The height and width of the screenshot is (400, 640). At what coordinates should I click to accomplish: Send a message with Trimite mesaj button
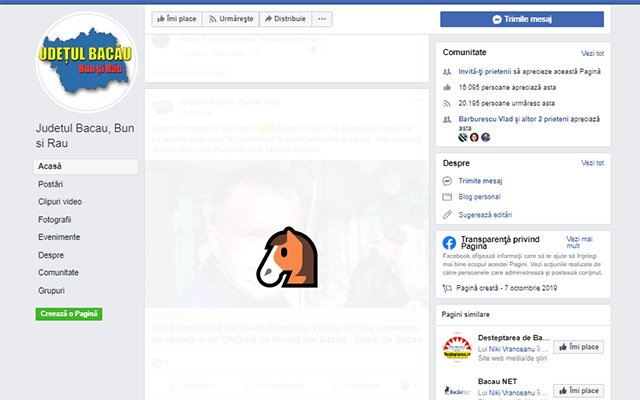coord(522,19)
